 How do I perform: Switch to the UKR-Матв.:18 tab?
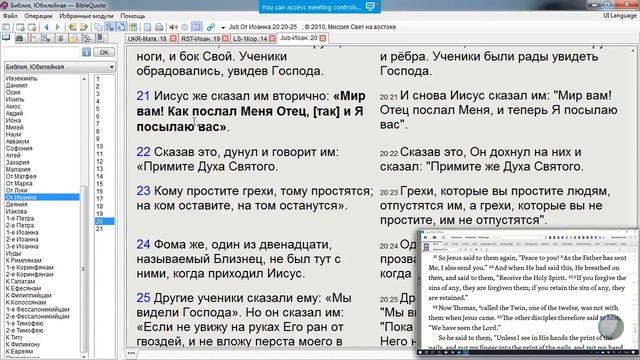pos(147,38)
